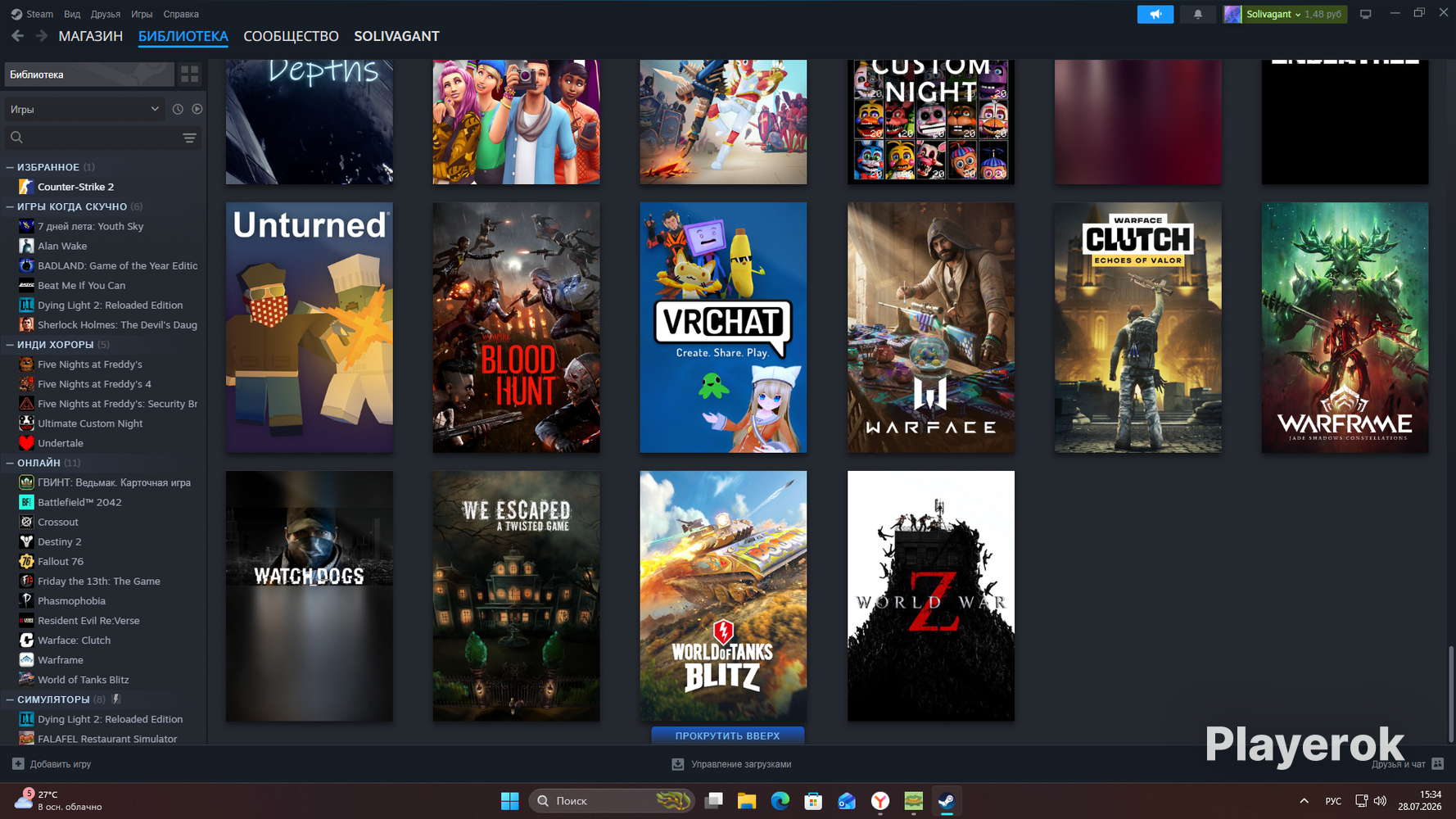1456x819 pixels.
Task: Click the back navigation arrow
Action: tap(17, 36)
